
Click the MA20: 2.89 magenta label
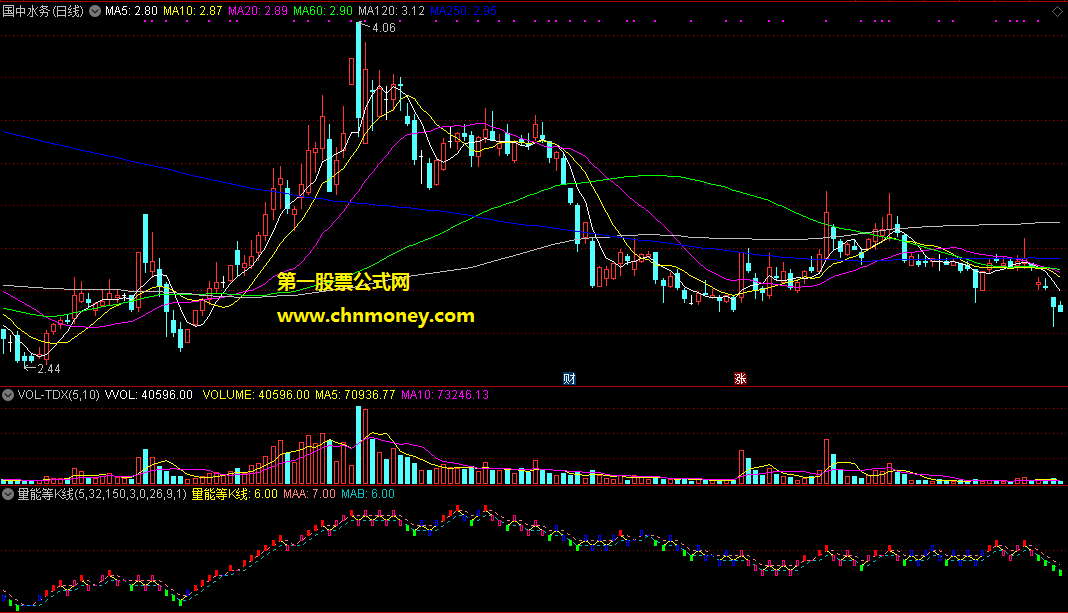coord(257,11)
